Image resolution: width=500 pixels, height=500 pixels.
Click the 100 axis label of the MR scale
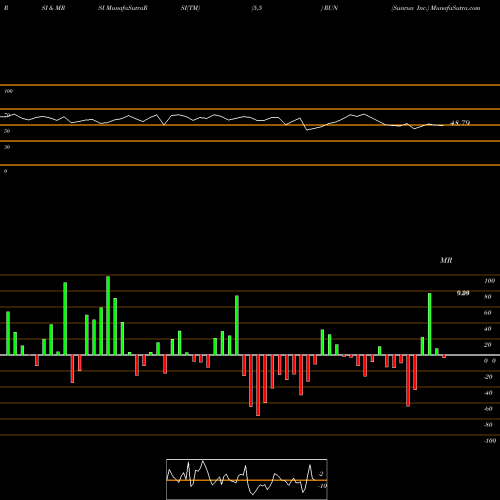click(489, 281)
